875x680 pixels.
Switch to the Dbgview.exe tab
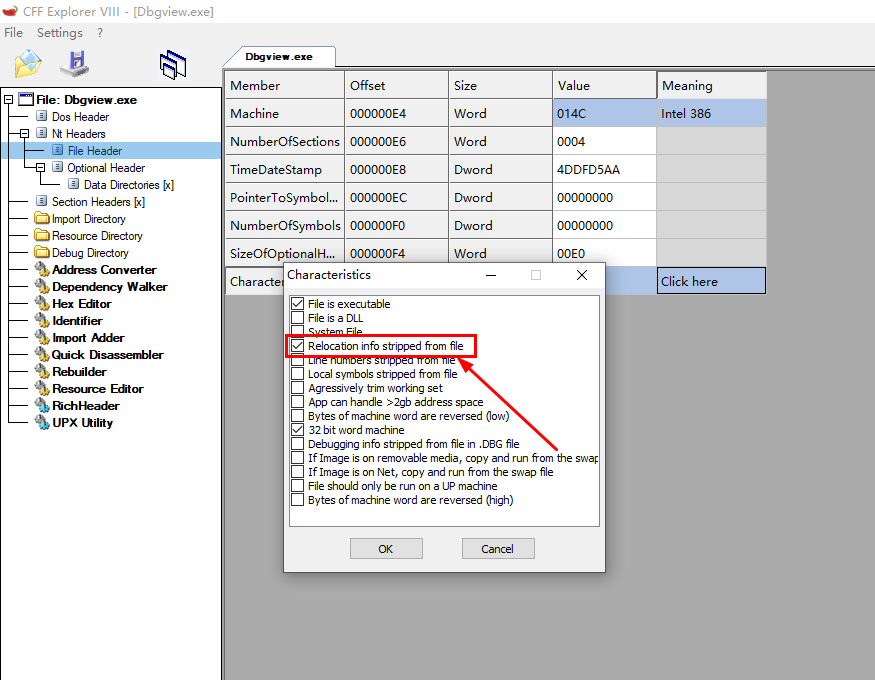tap(279, 57)
